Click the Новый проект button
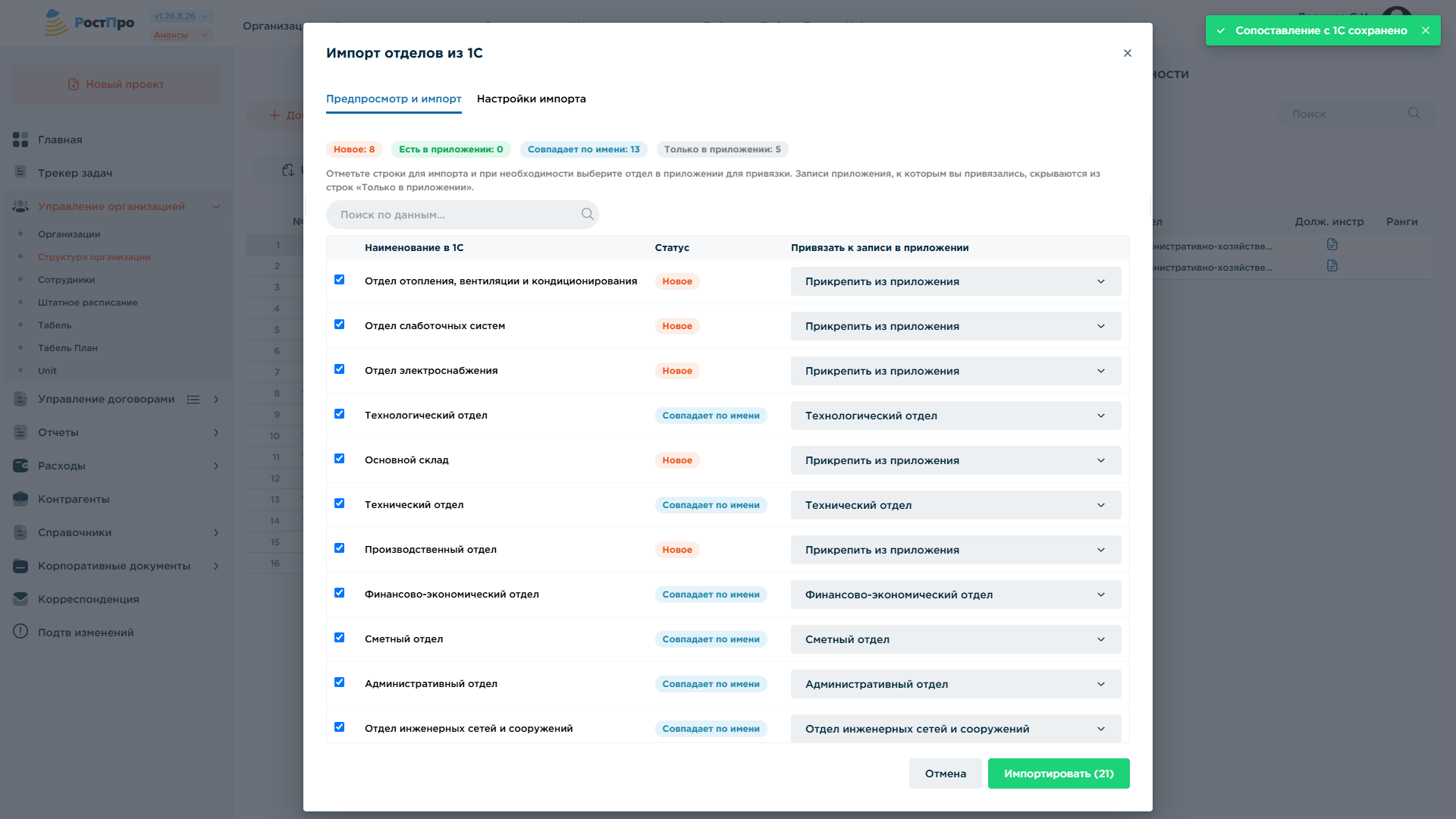Viewport: 1456px width, 819px height. (x=116, y=84)
